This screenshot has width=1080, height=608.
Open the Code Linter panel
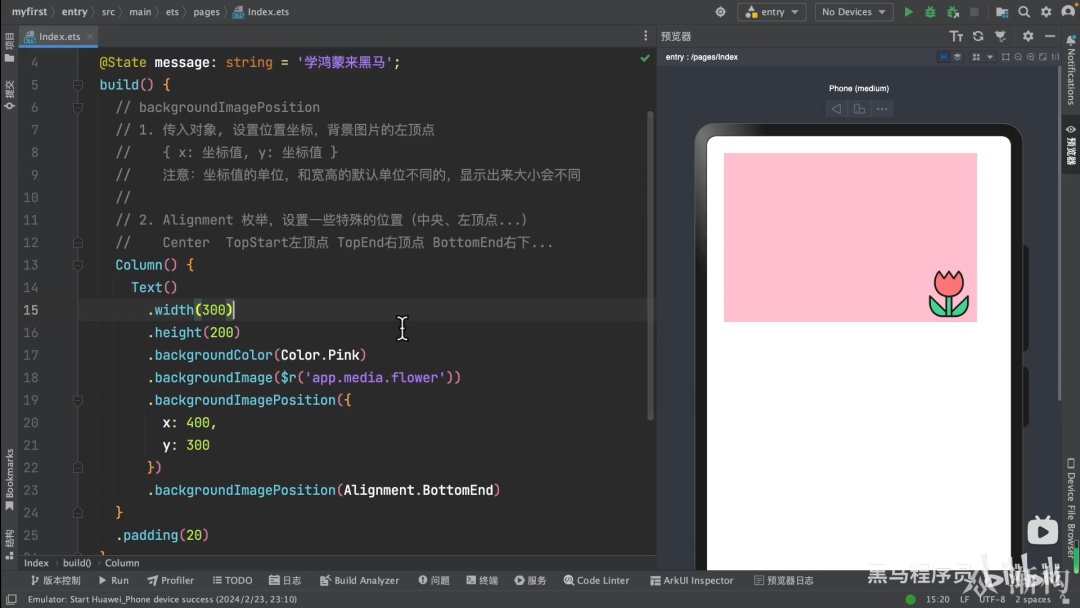point(596,580)
